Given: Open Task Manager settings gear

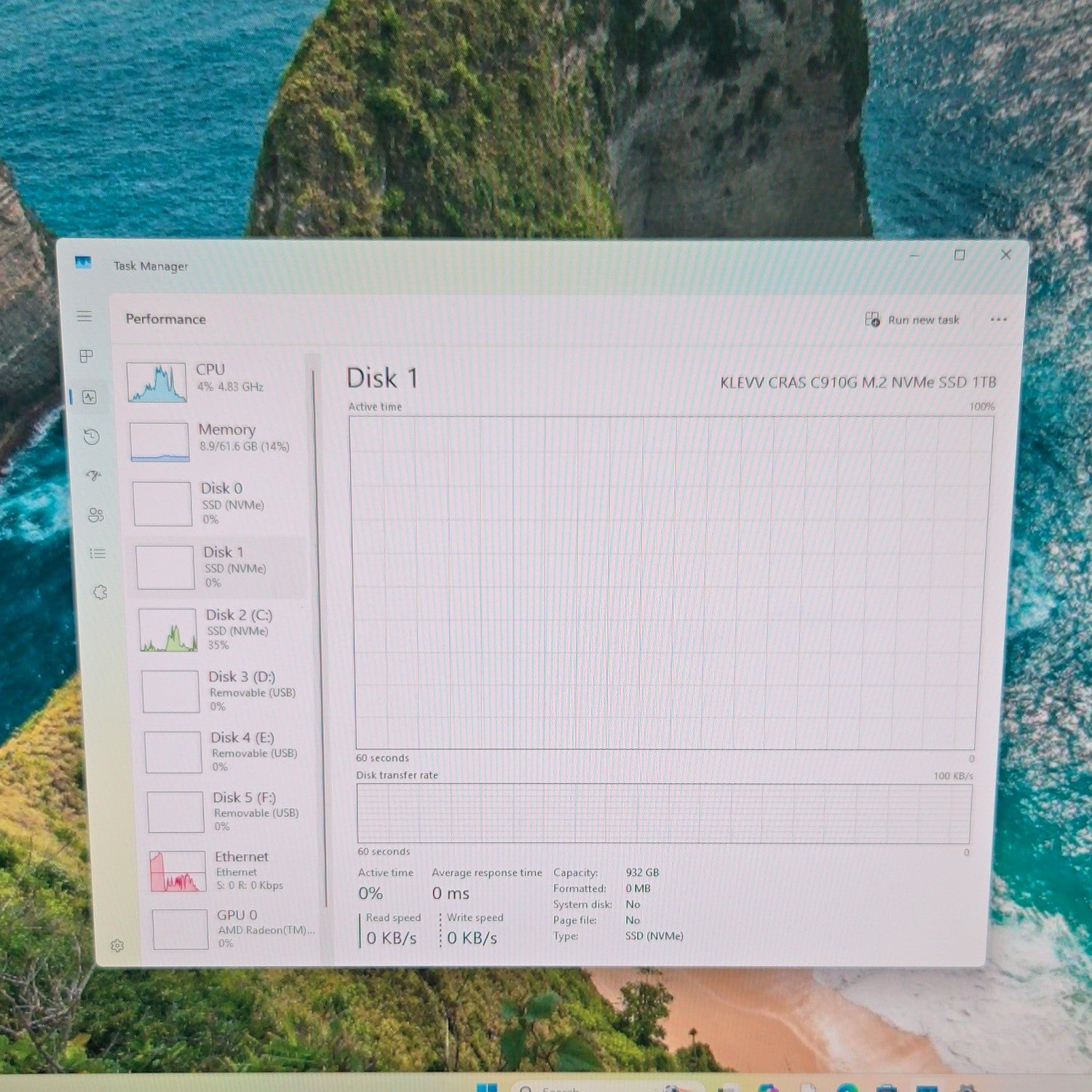Looking at the screenshot, I should [x=117, y=945].
